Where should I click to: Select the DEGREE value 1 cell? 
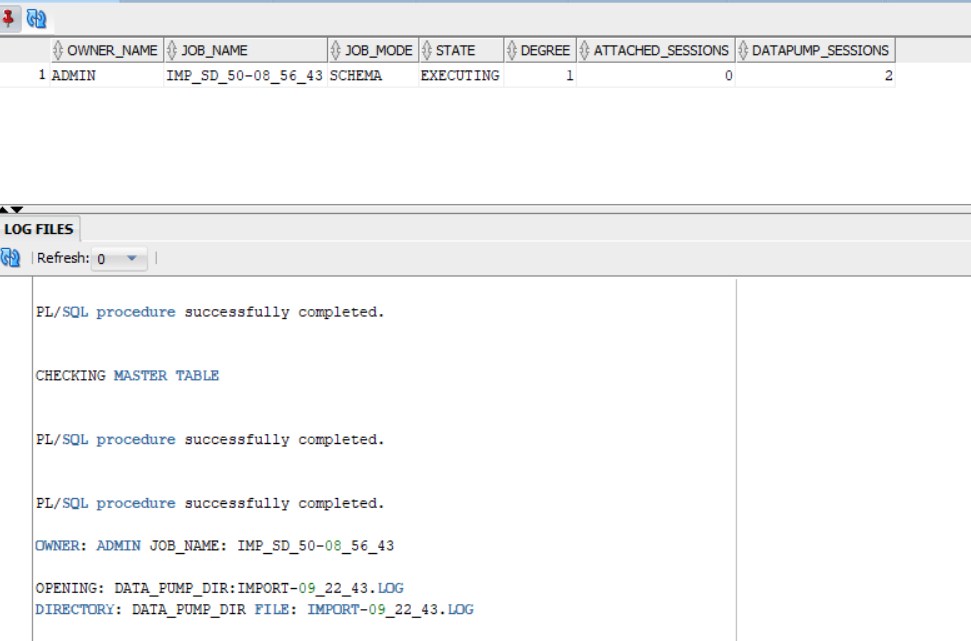(x=540, y=76)
